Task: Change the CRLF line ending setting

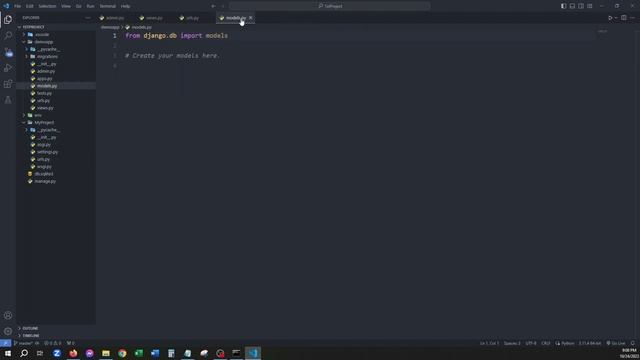Action: (546, 343)
